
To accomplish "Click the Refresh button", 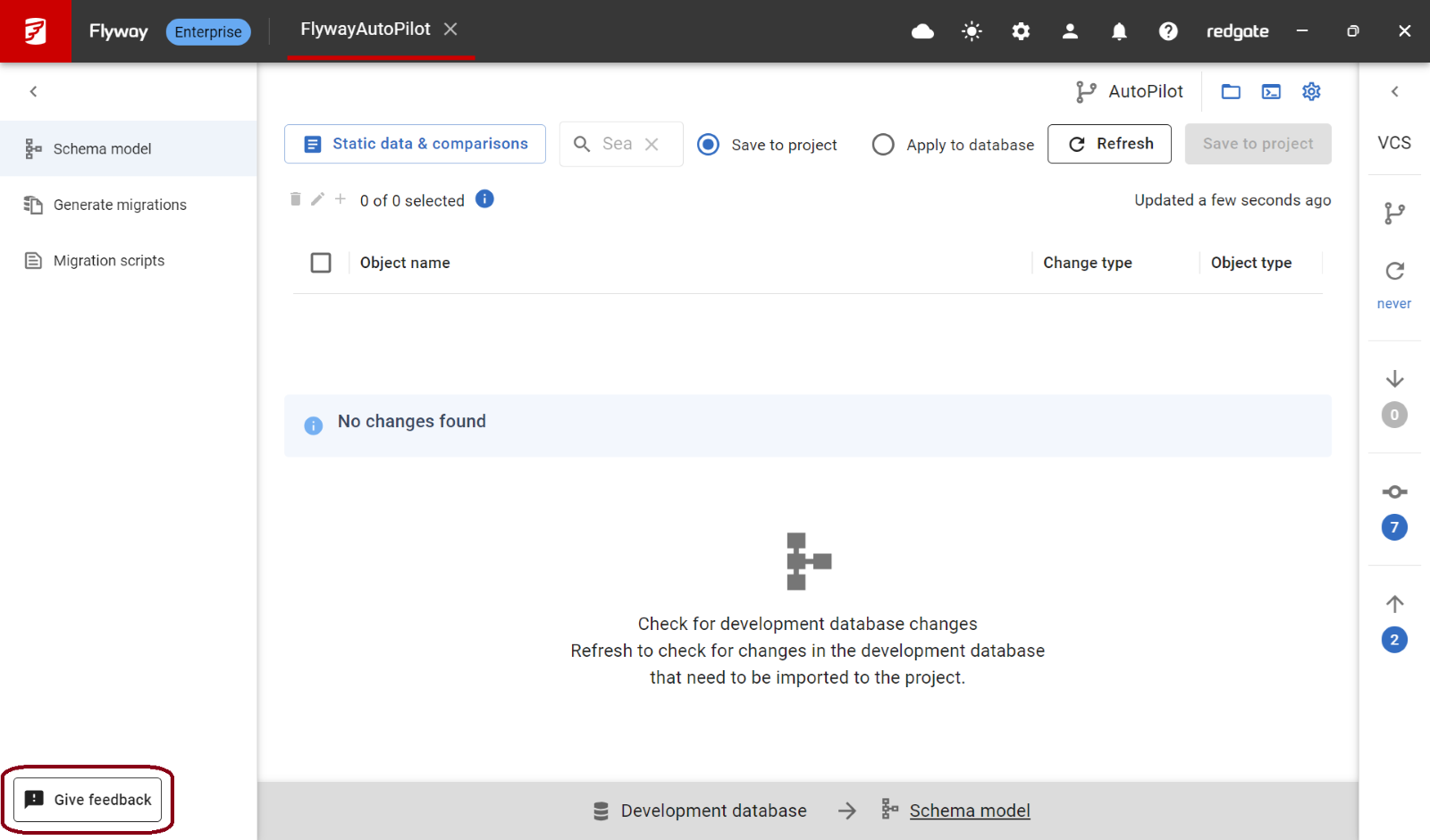I will [1109, 144].
